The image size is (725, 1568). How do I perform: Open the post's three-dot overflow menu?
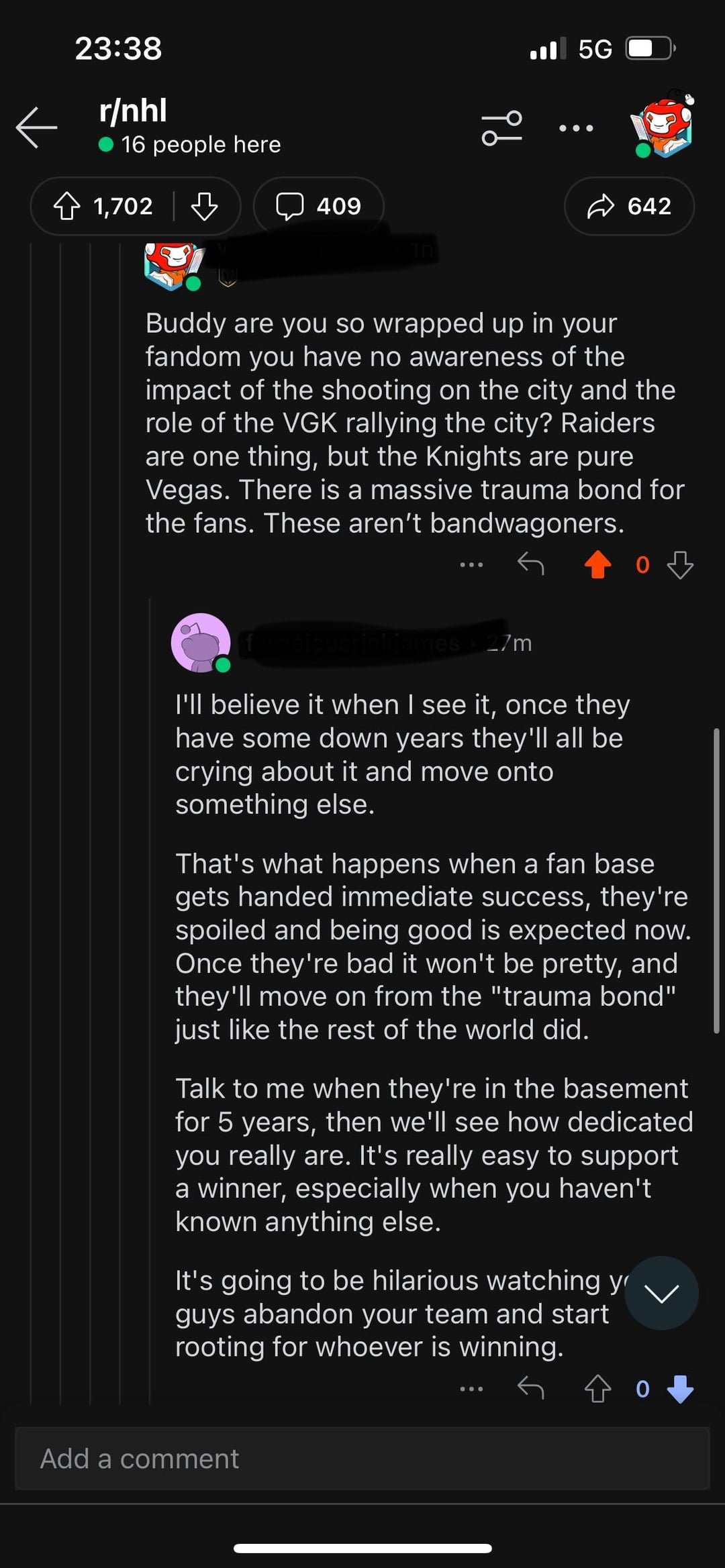(576, 128)
